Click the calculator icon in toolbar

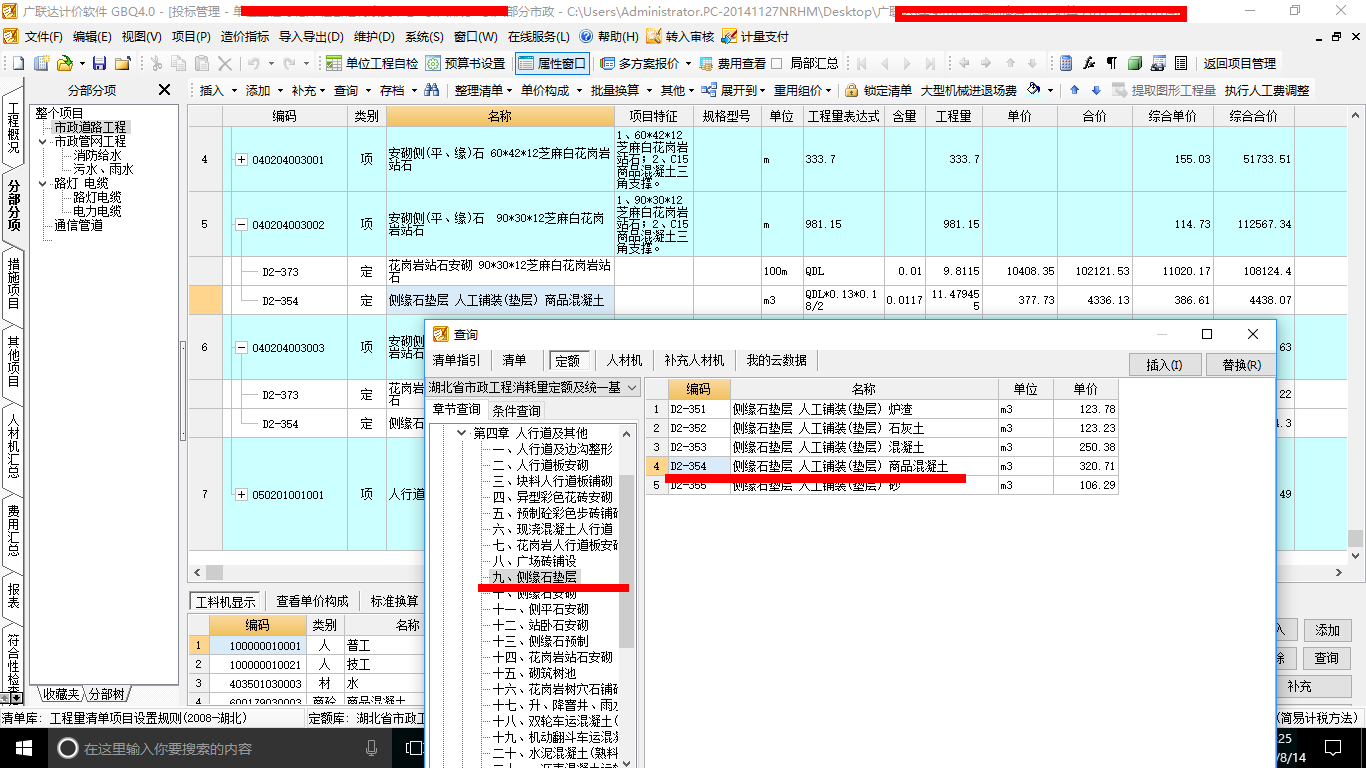[1066, 63]
